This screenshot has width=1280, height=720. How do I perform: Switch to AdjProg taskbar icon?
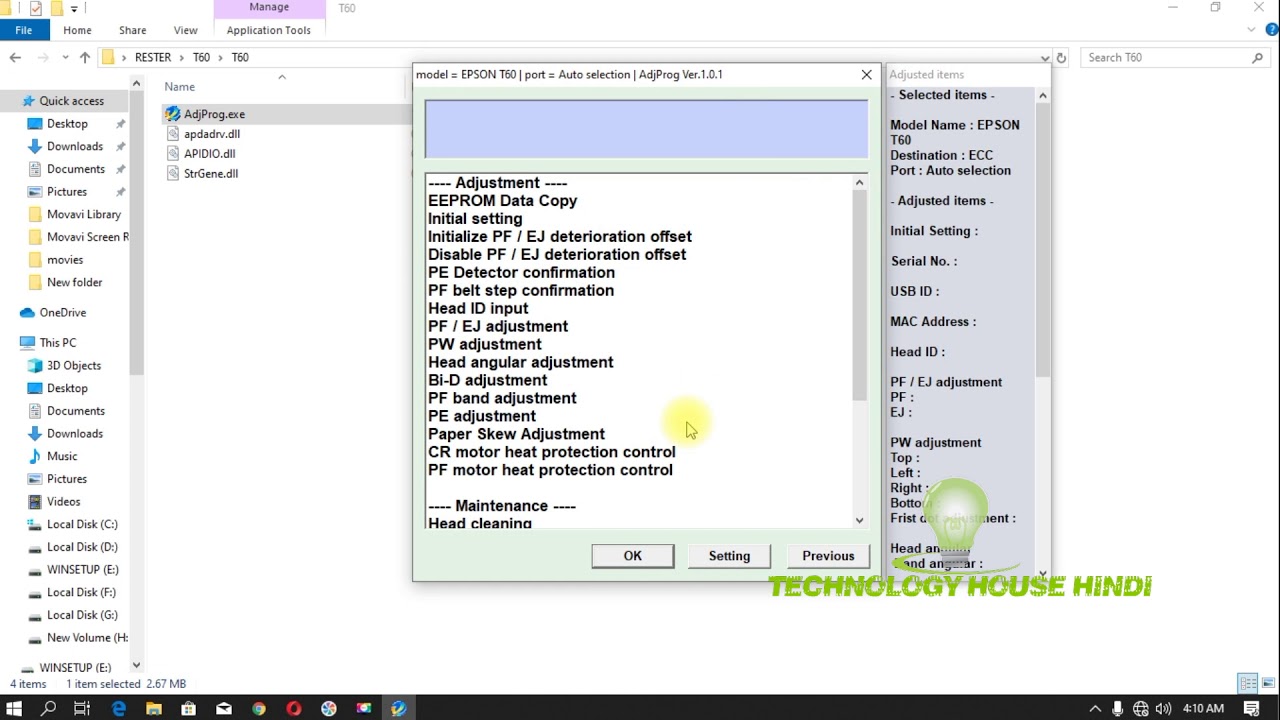(399, 708)
